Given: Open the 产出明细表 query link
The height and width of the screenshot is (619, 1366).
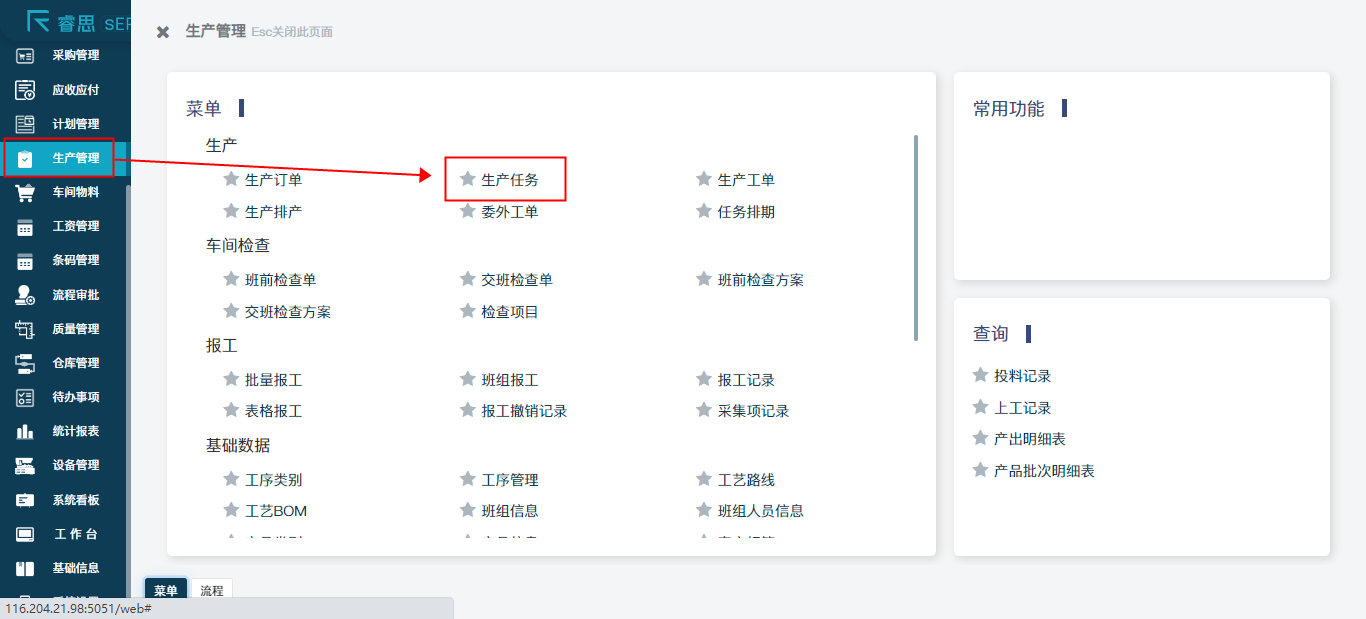Looking at the screenshot, I should [x=1029, y=439].
